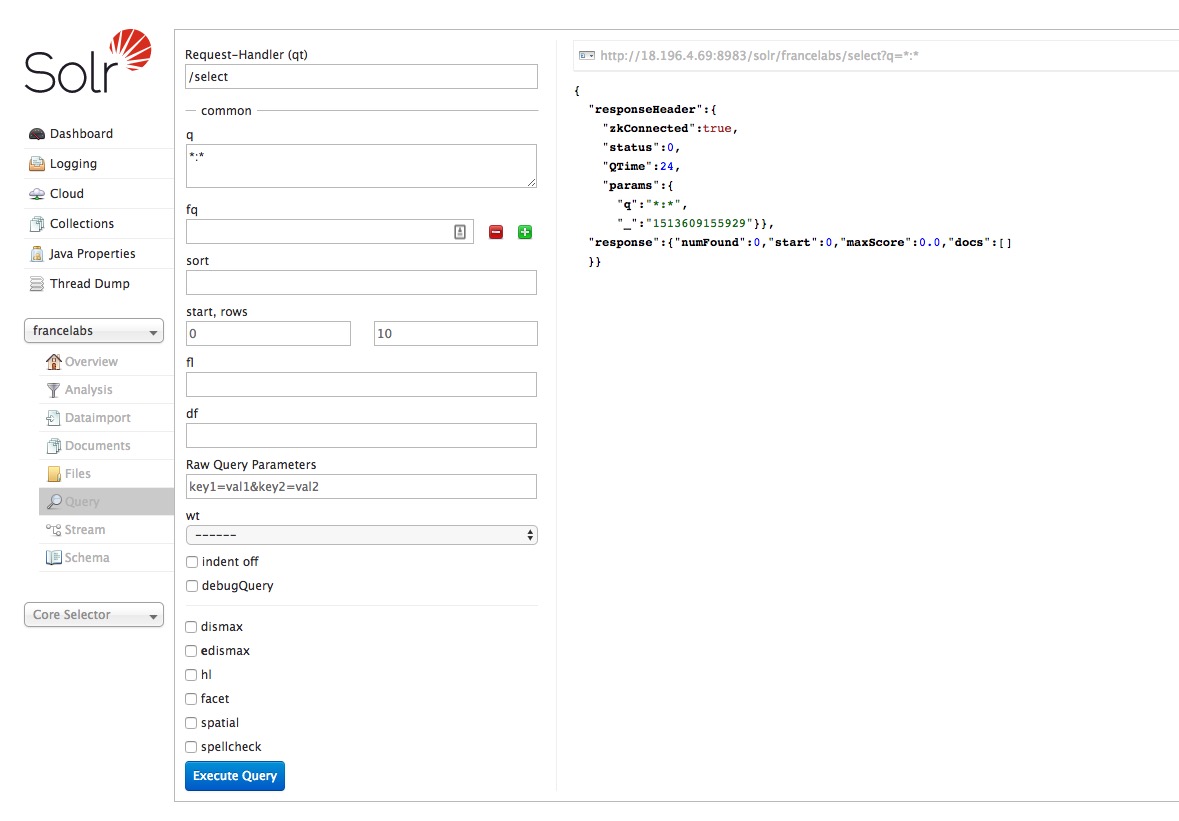Screen dimensions: 1179x821
Task: Open the Overview link for francelabs
Action: click(x=91, y=362)
